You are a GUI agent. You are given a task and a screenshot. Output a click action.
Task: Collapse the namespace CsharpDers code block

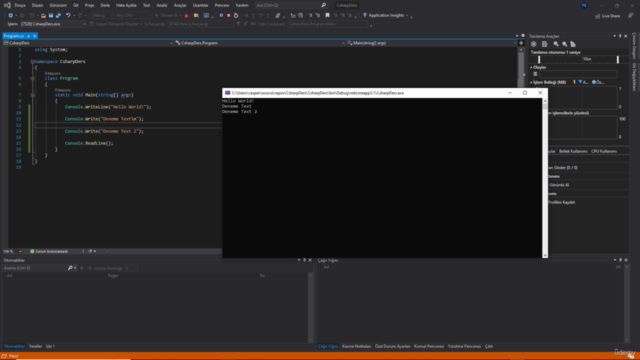point(33,62)
